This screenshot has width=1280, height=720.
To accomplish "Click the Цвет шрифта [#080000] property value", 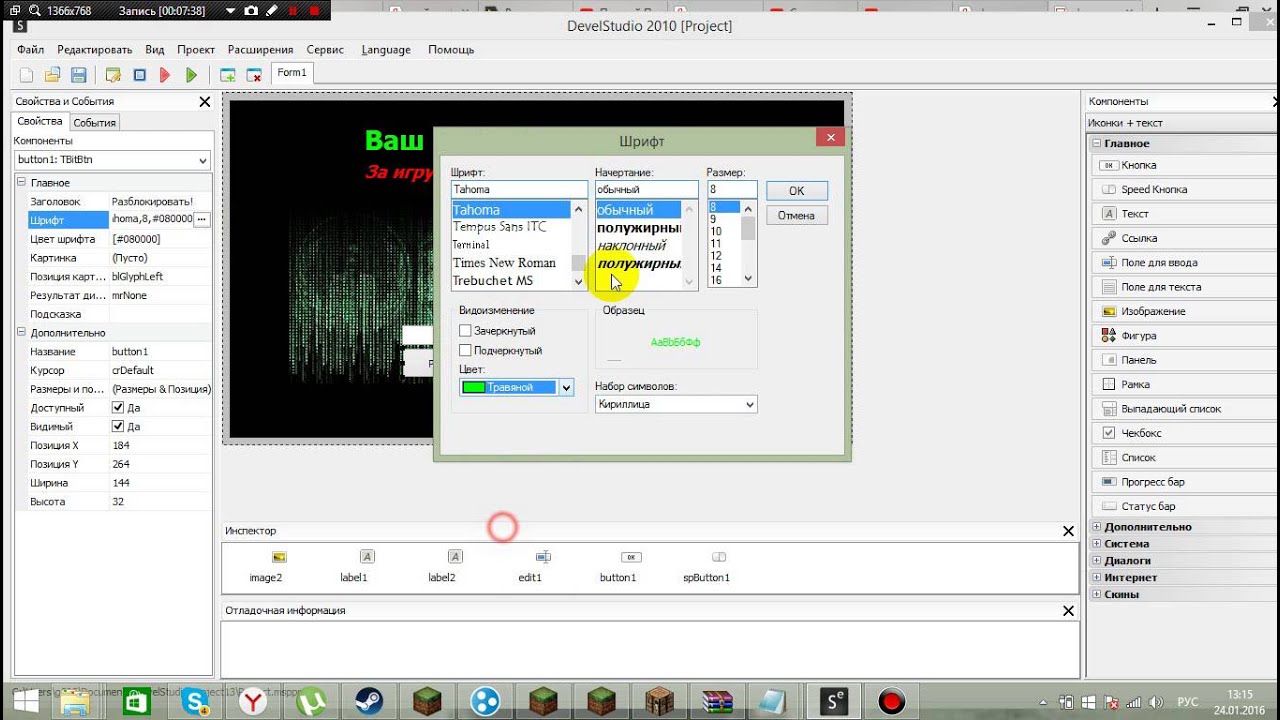I will click(x=161, y=239).
